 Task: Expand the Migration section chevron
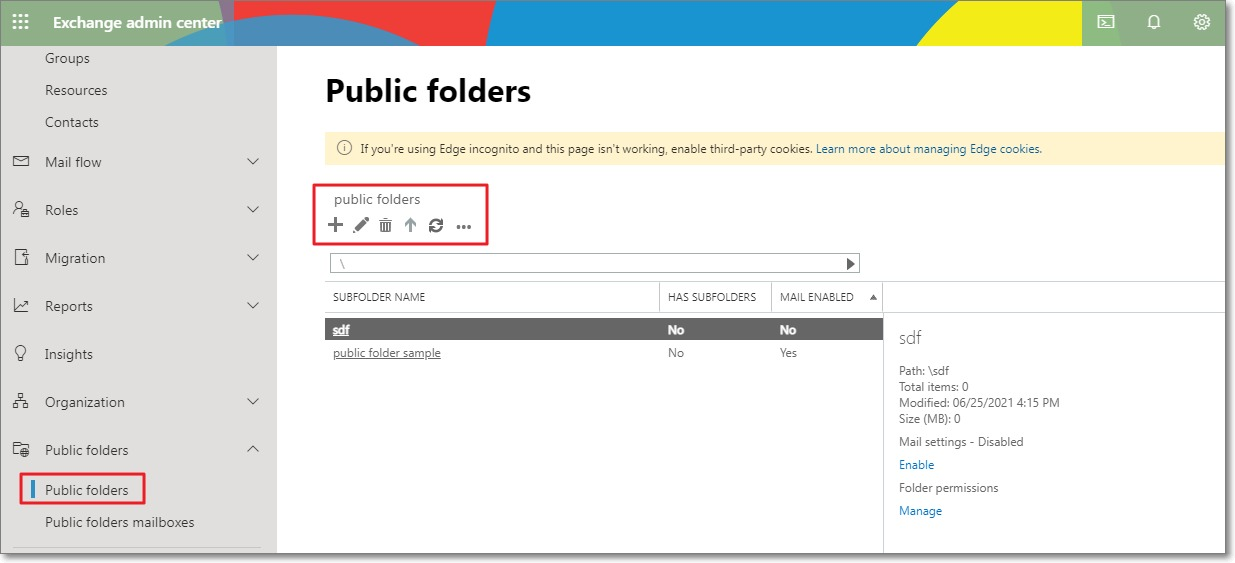click(x=253, y=258)
